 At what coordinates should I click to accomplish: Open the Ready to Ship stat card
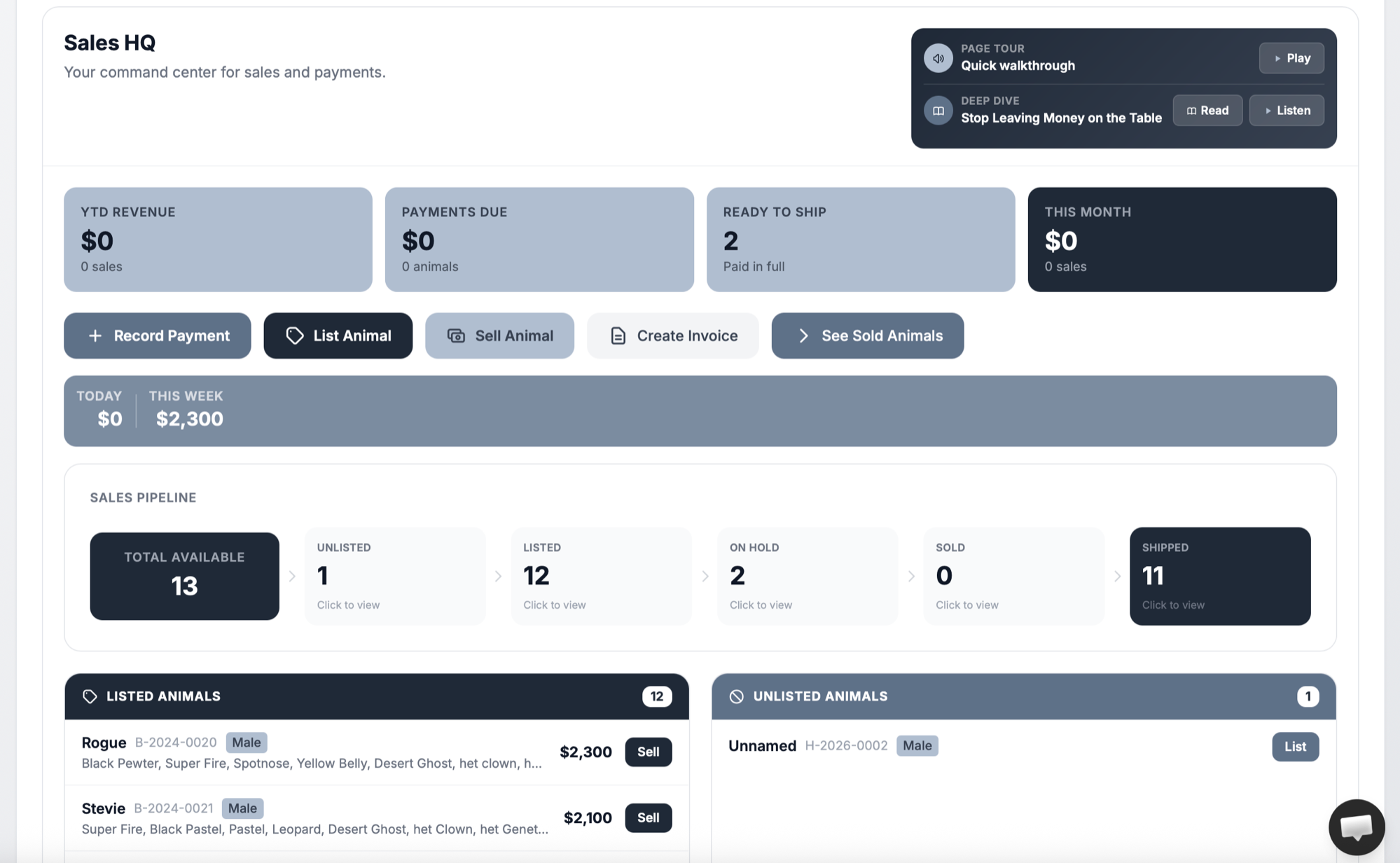[860, 239]
